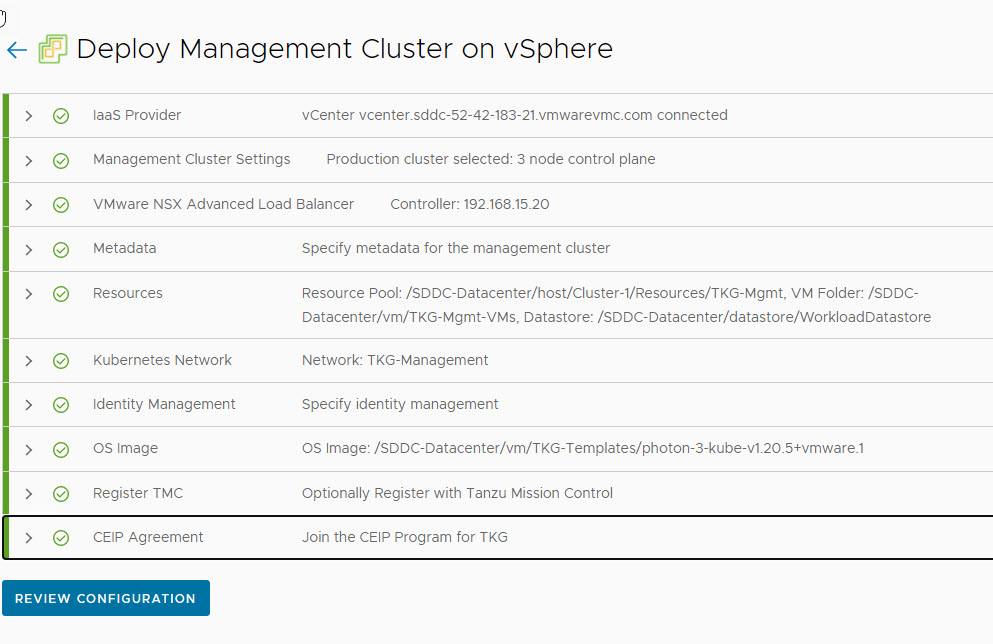Expand the Register TMC section chevron

[29, 494]
